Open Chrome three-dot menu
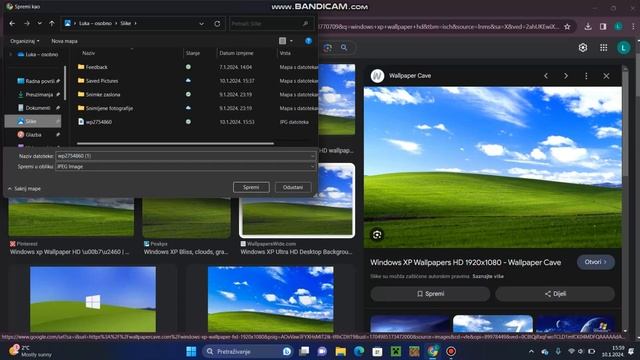The width and height of the screenshot is (640, 360). pos(633,27)
